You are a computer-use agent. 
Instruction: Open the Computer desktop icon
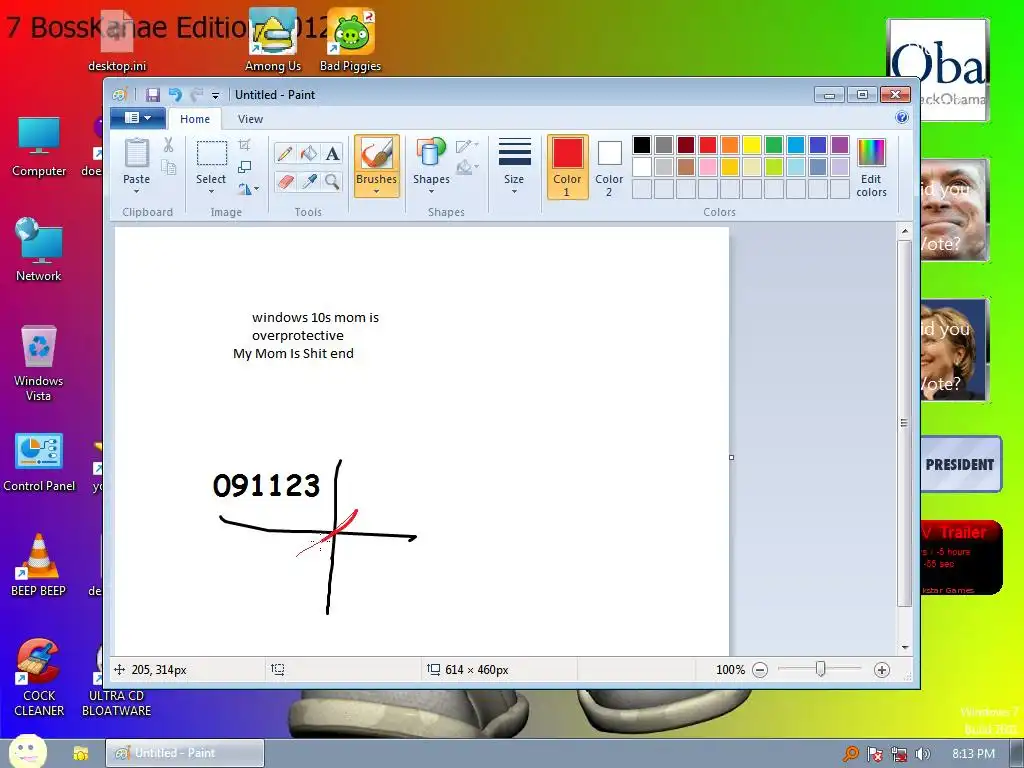pyautogui.click(x=39, y=147)
